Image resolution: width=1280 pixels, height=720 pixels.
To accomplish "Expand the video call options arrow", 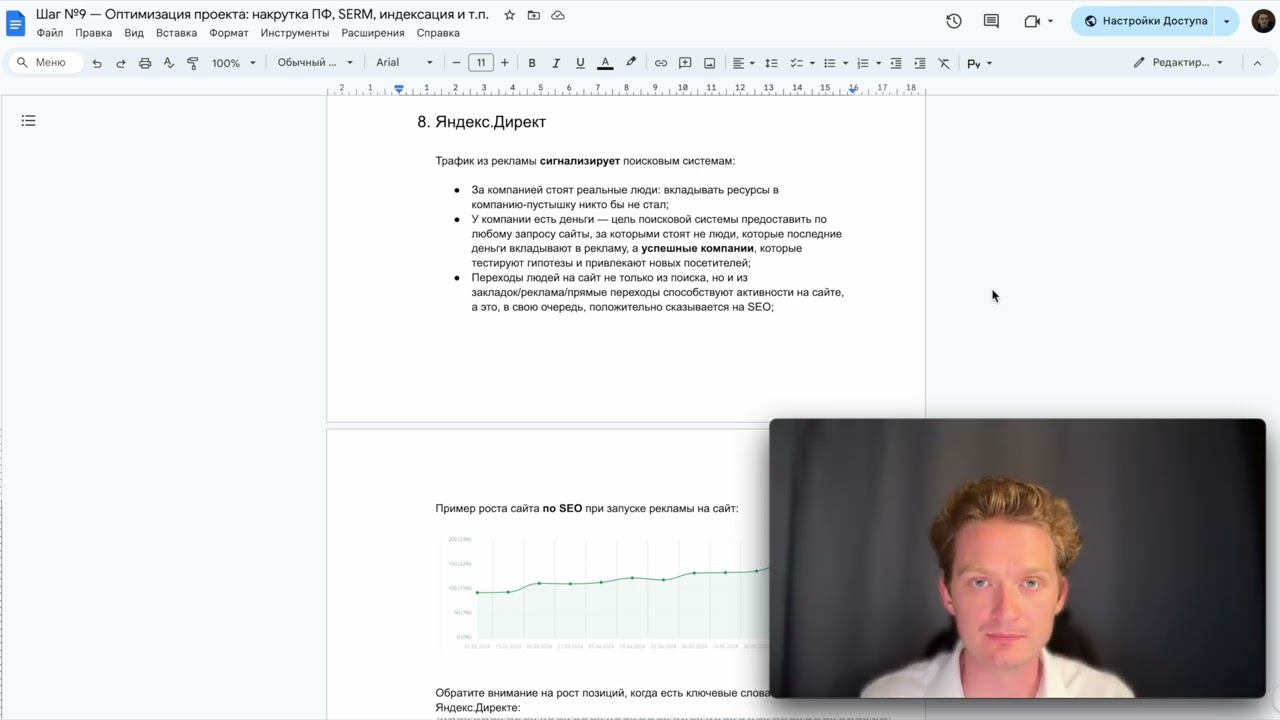I will pyautogui.click(x=1050, y=21).
